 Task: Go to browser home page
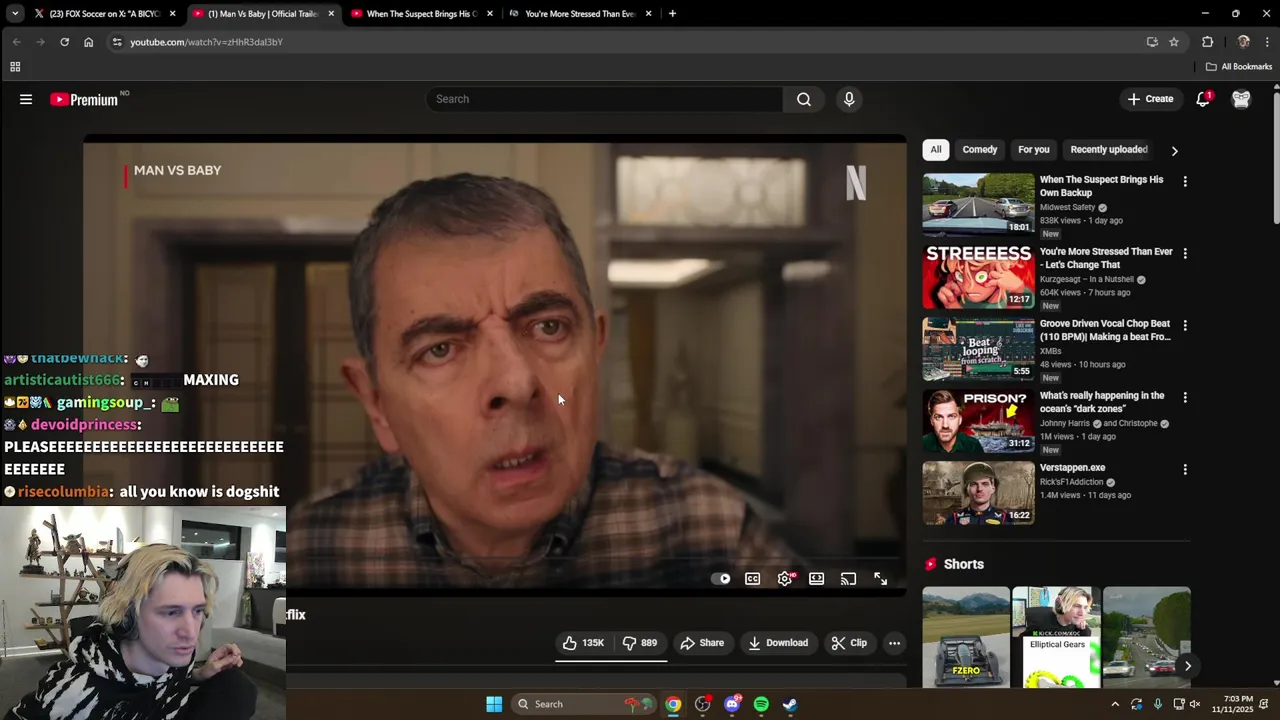pos(88,42)
